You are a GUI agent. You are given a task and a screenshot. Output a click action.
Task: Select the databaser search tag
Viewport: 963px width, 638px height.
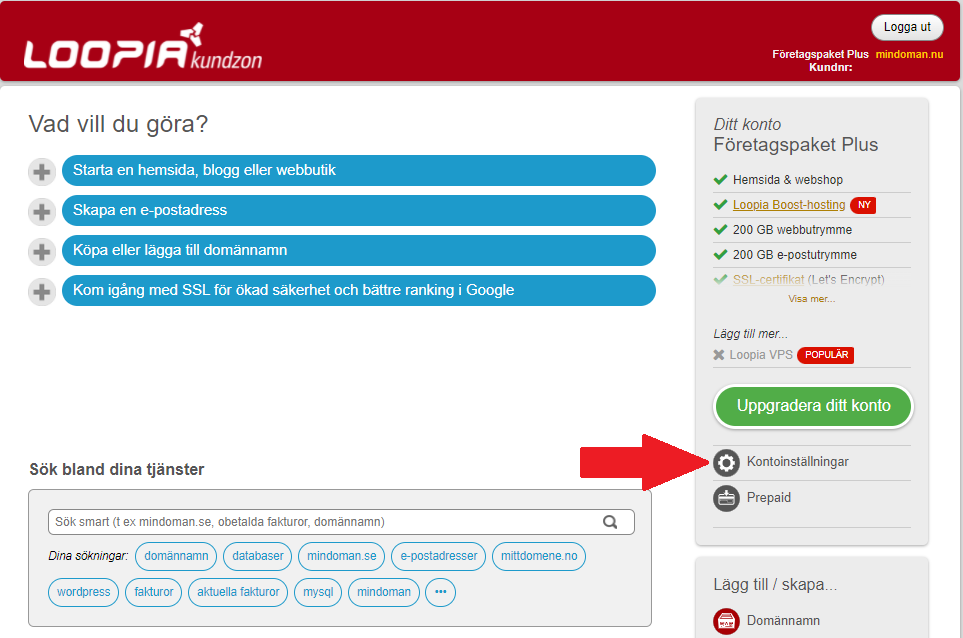pos(258,556)
